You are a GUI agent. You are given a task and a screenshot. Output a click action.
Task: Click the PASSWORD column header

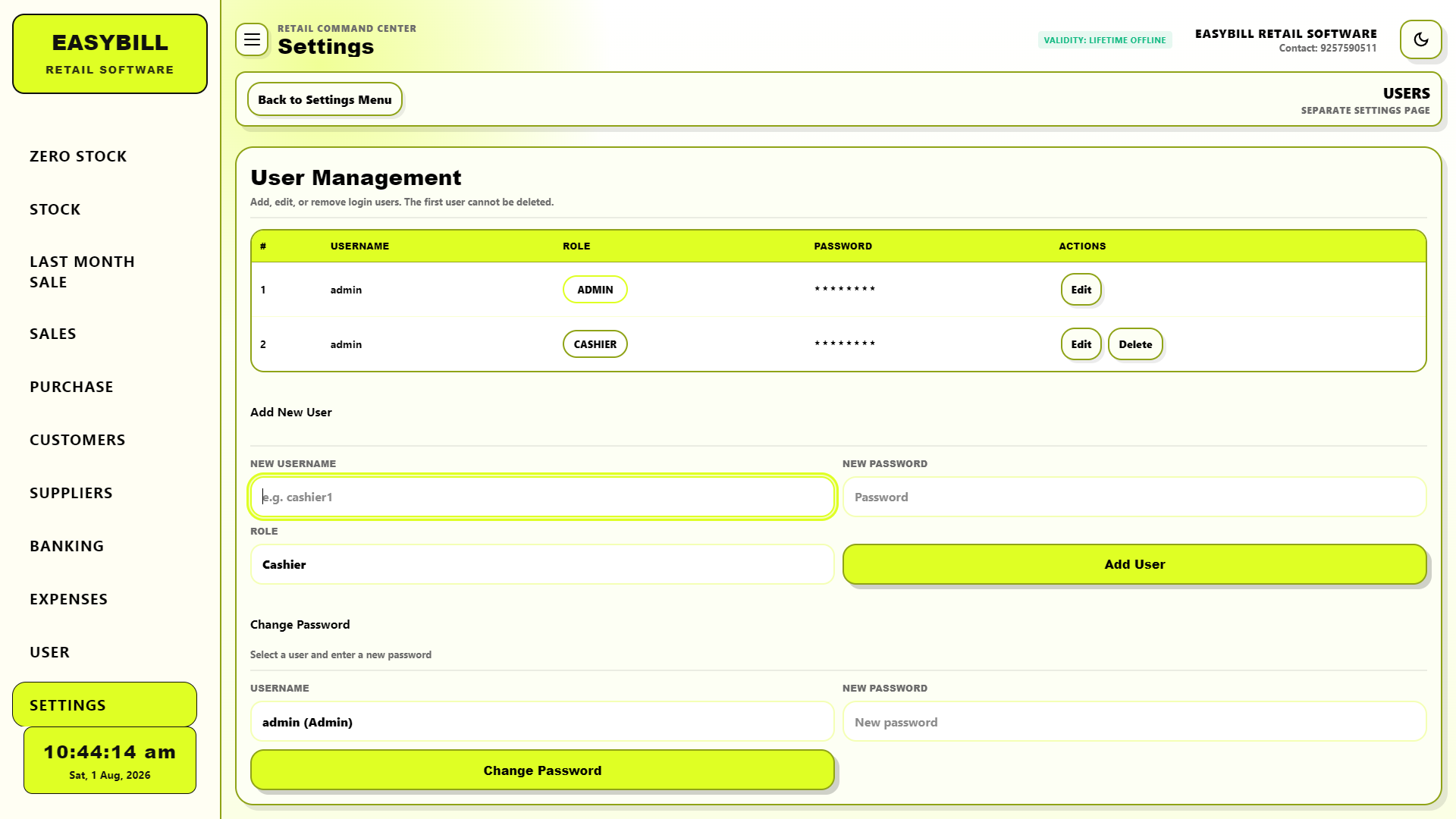[843, 246]
